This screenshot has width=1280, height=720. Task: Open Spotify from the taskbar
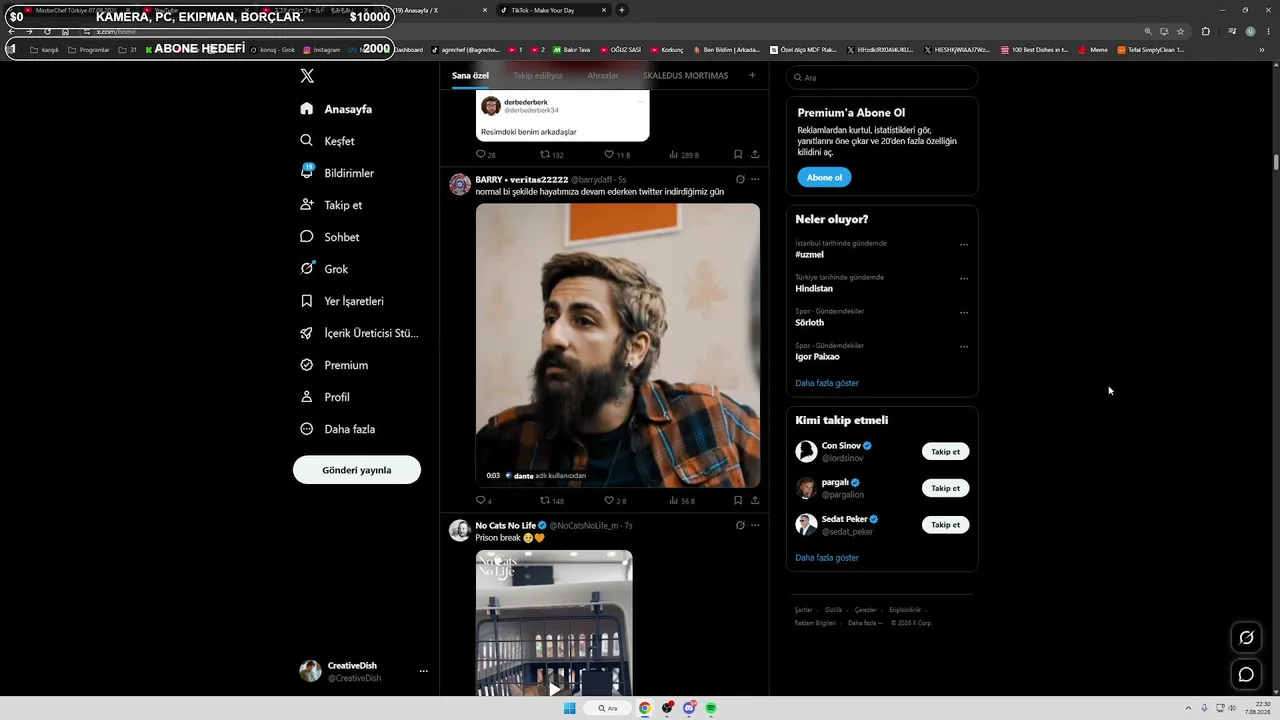[x=711, y=708]
